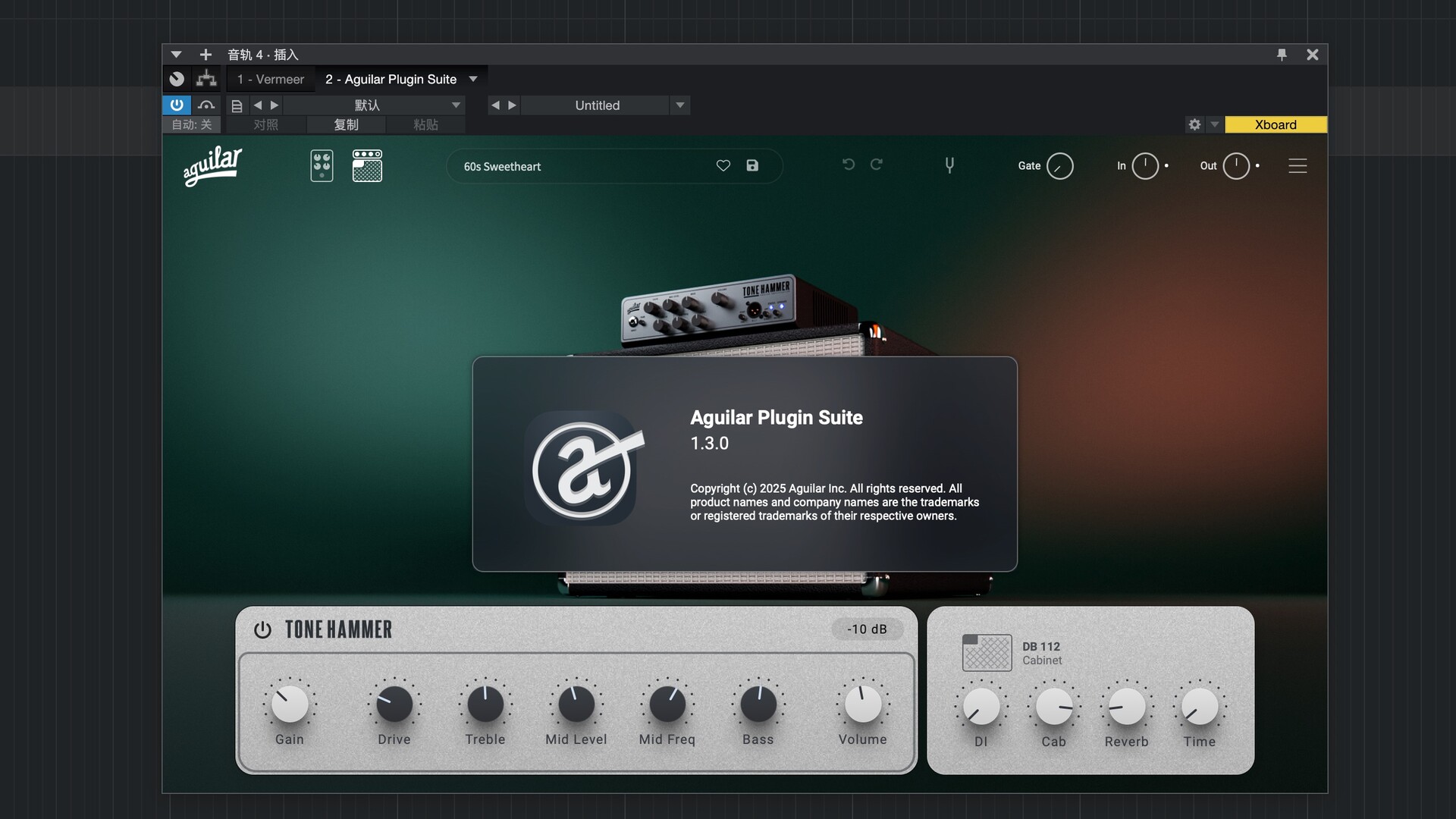Pin the plugin window

[x=1282, y=55]
